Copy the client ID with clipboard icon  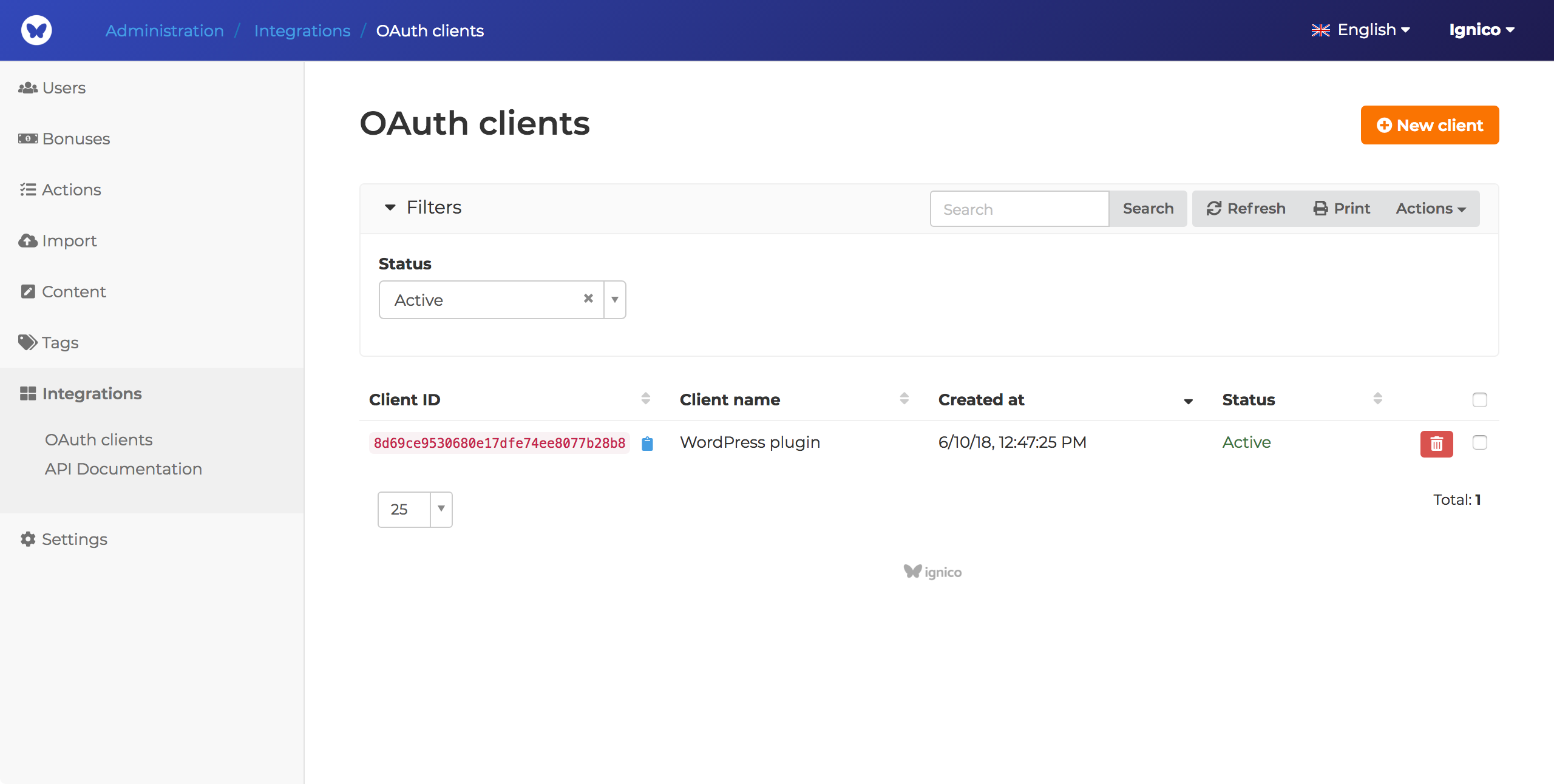(x=648, y=444)
